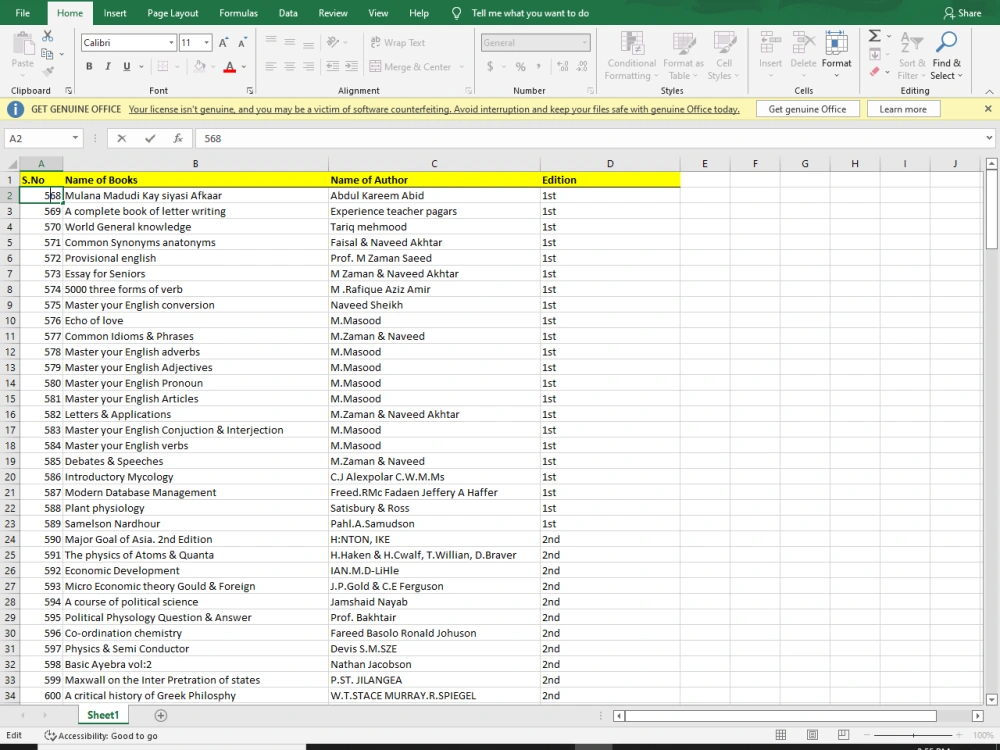Viewport: 1000px width, 750px height.
Task: Click the dollar Accounting Number Format icon
Action: (x=490, y=66)
